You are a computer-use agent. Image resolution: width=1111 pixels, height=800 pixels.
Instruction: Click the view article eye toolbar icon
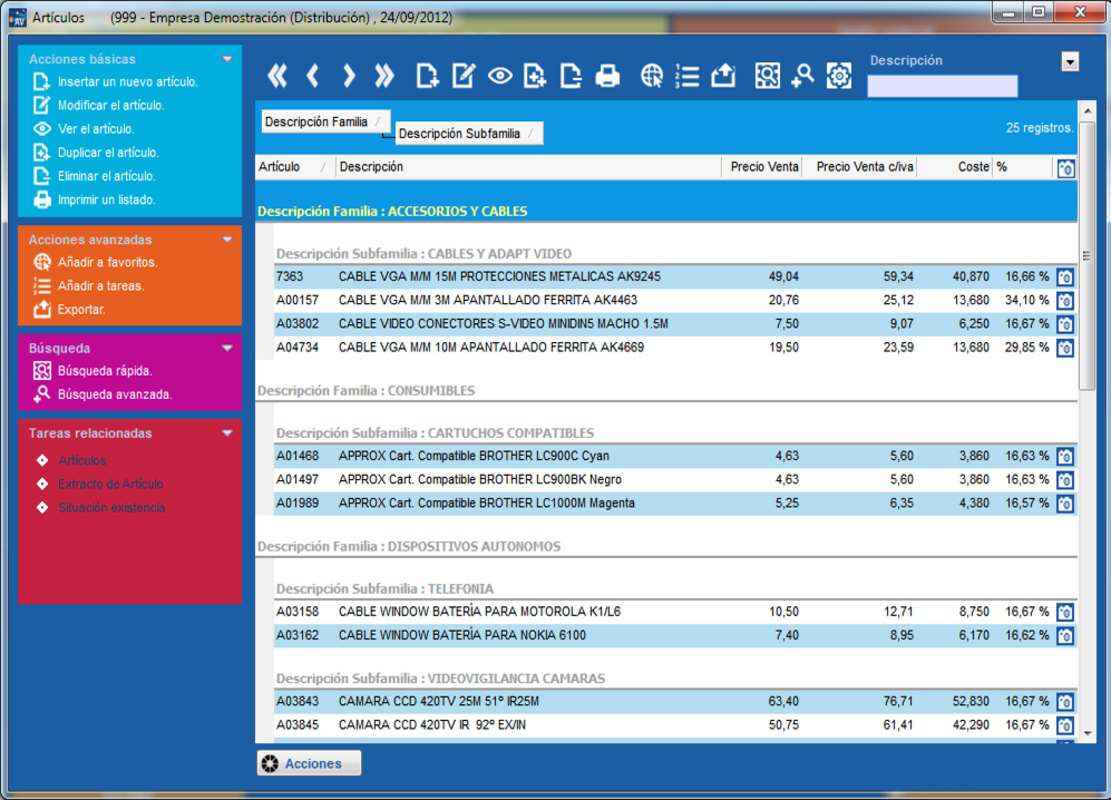[500, 75]
